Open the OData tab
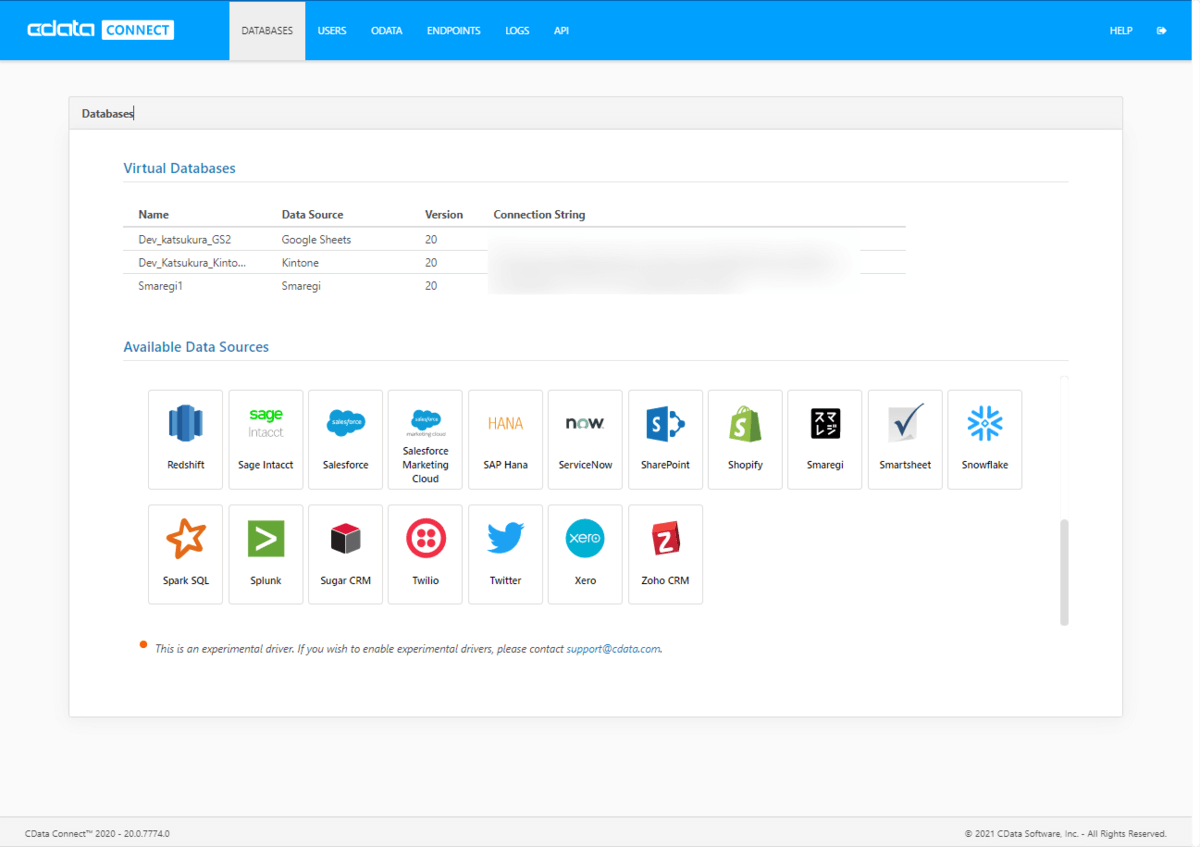The width and height of the screenshot is (1200, 847). click(386, 31)
